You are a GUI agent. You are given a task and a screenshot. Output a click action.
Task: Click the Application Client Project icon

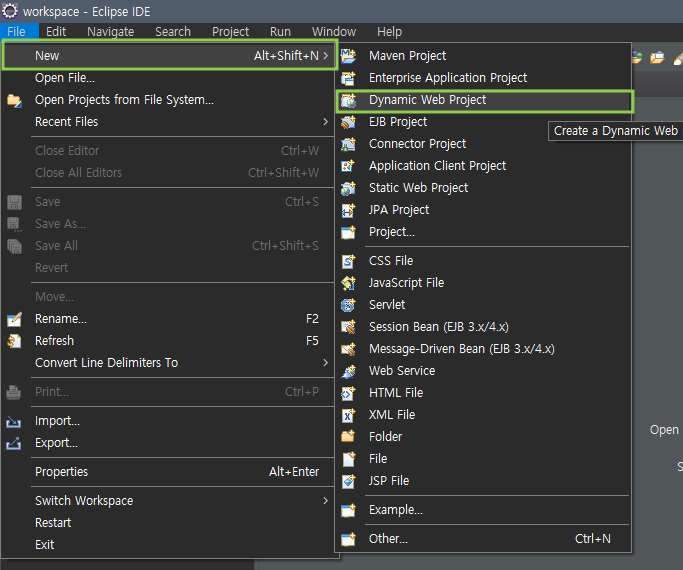click(348, 166)
